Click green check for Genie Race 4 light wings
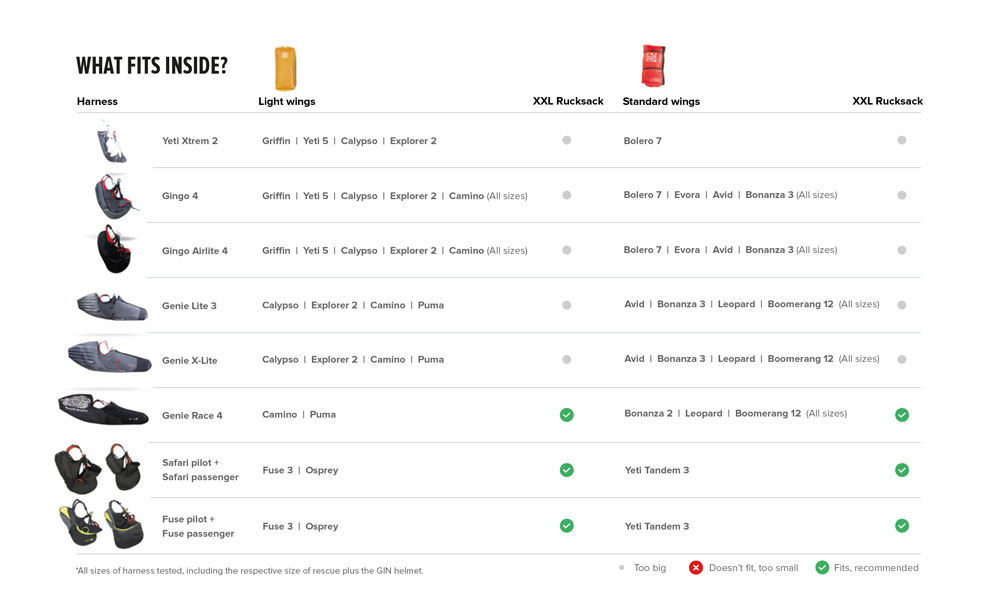The width and height of the screenshot is (1000, 607). (566, 415)
